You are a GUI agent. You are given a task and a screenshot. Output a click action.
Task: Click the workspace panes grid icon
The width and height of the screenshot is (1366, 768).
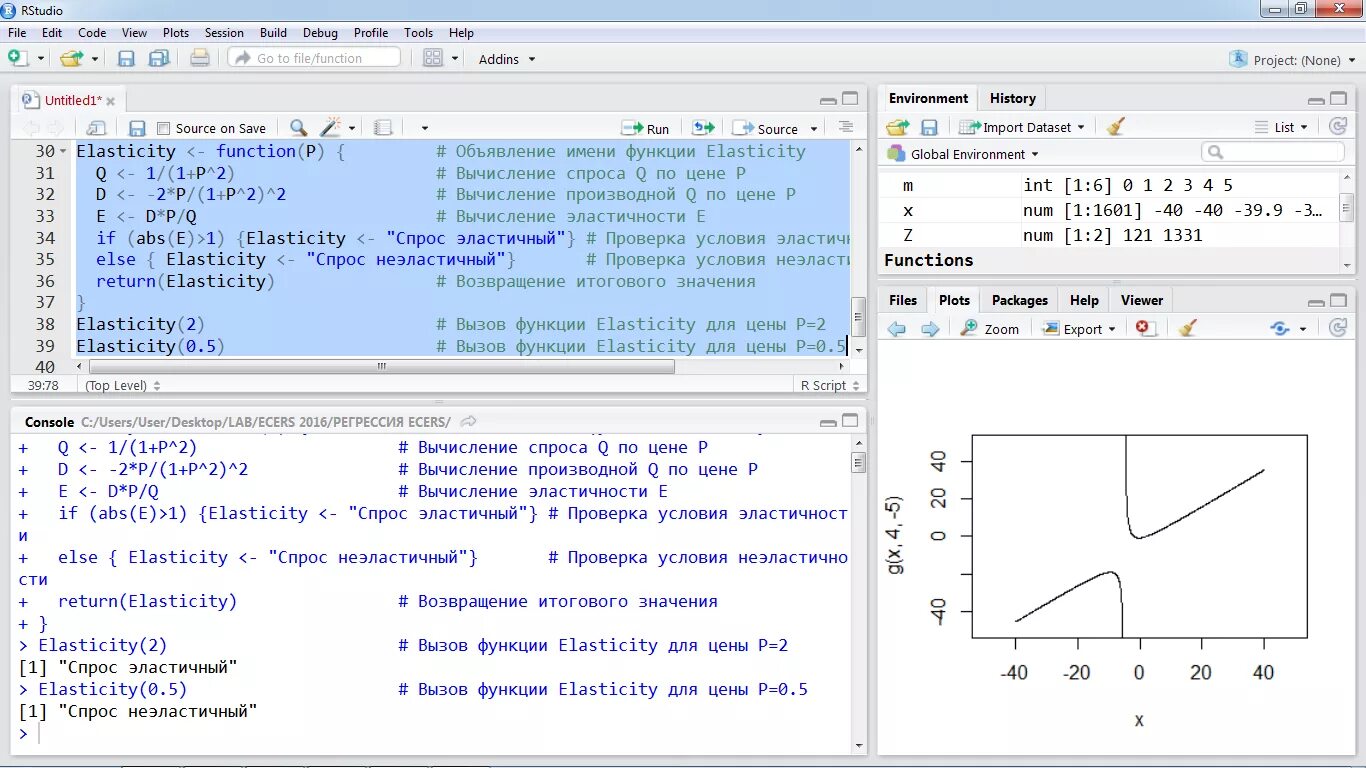(x=433, y=58)
